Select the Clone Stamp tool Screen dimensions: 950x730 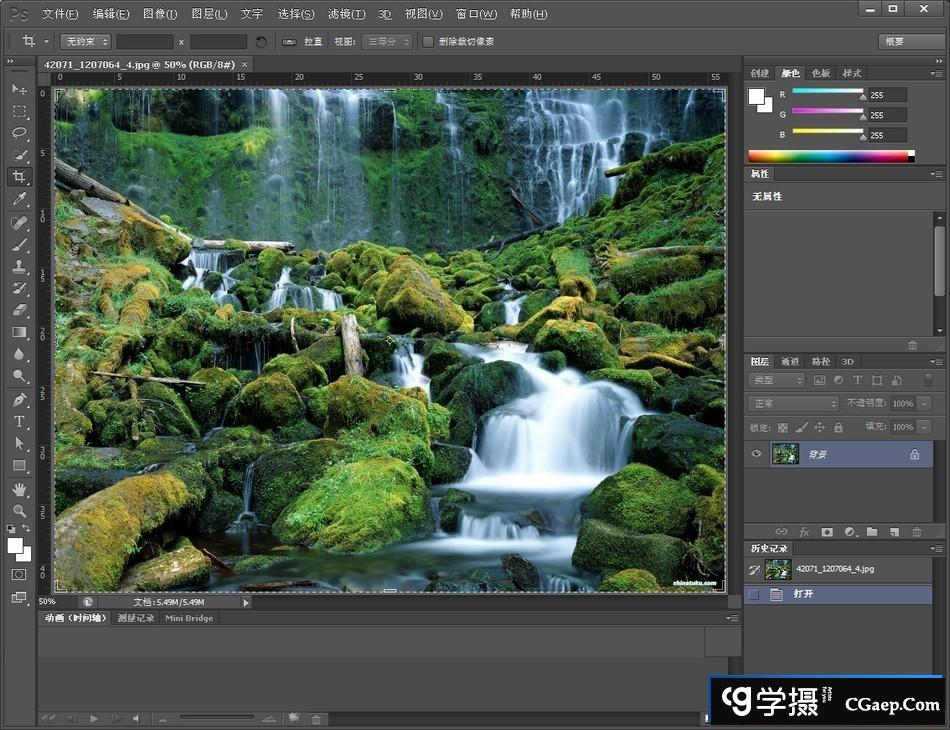[20, 265]
